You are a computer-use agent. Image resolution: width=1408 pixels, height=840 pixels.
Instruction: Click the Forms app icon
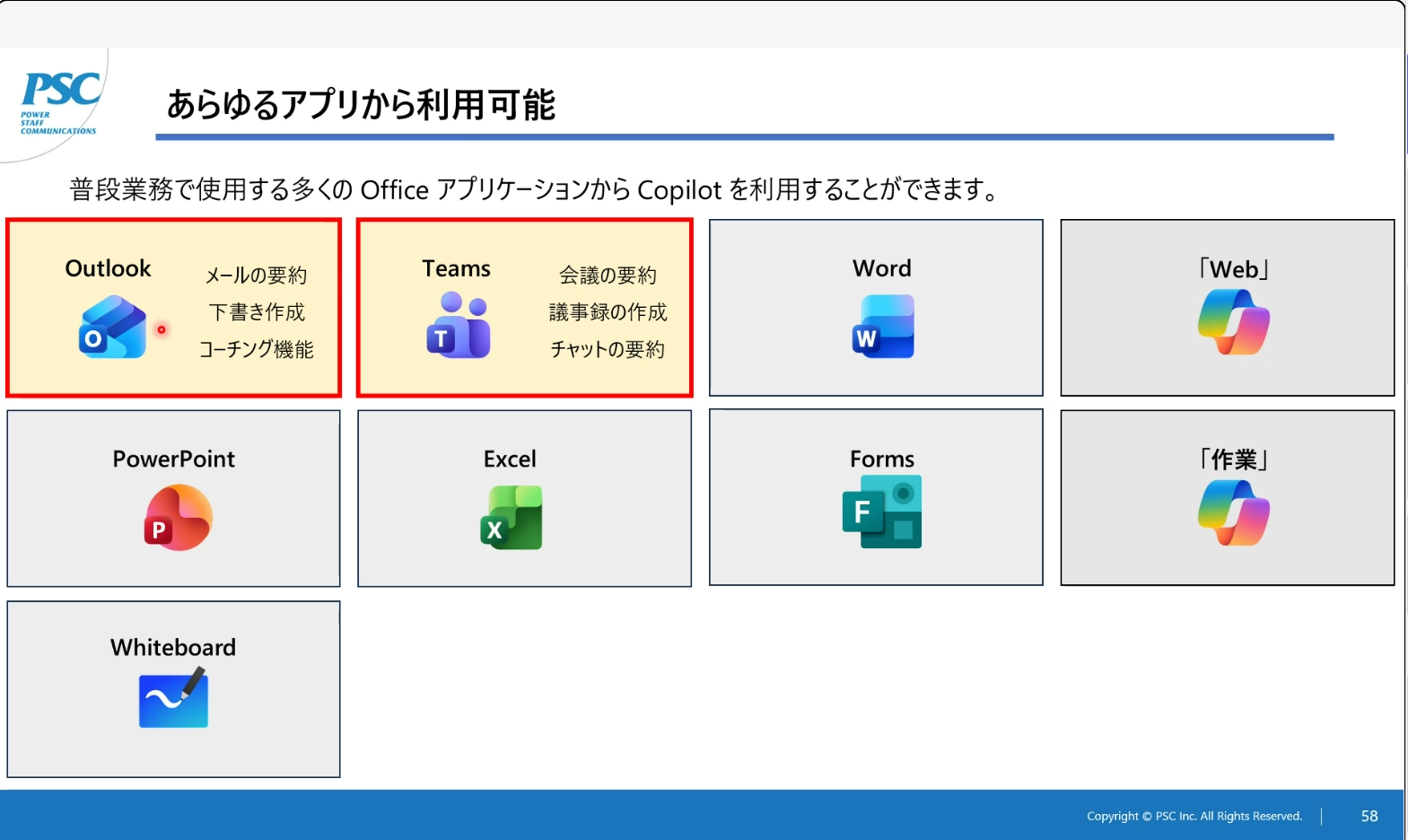[x=882, y=512]
